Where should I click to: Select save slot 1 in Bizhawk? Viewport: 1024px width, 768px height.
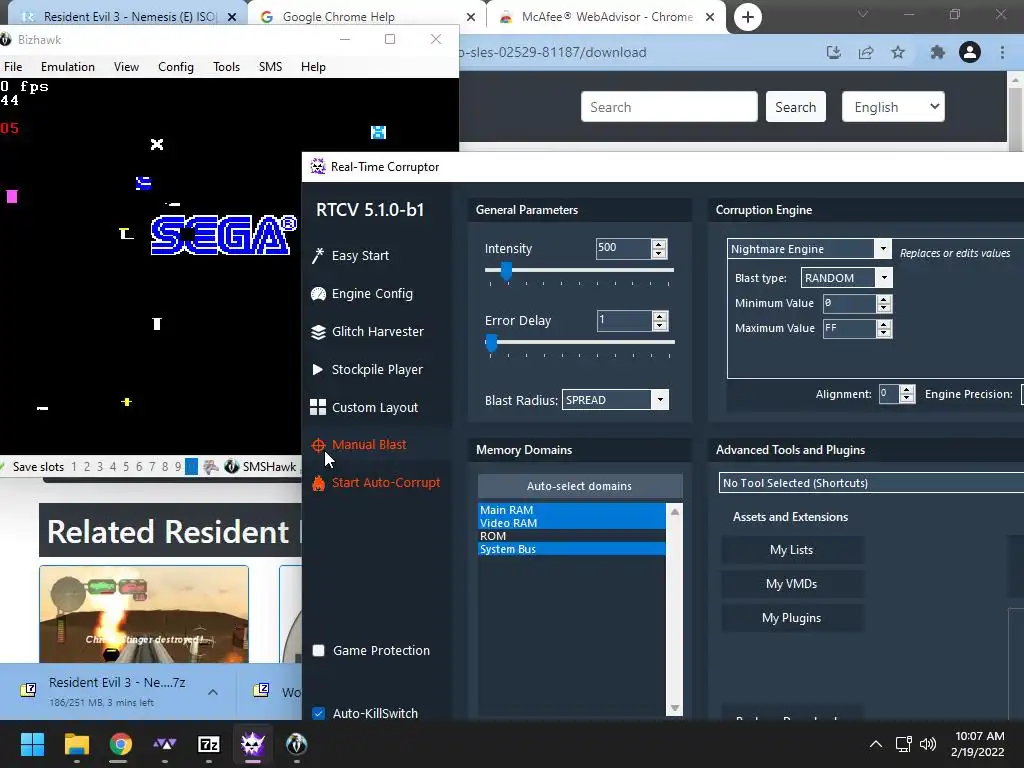tap(74, 466)
